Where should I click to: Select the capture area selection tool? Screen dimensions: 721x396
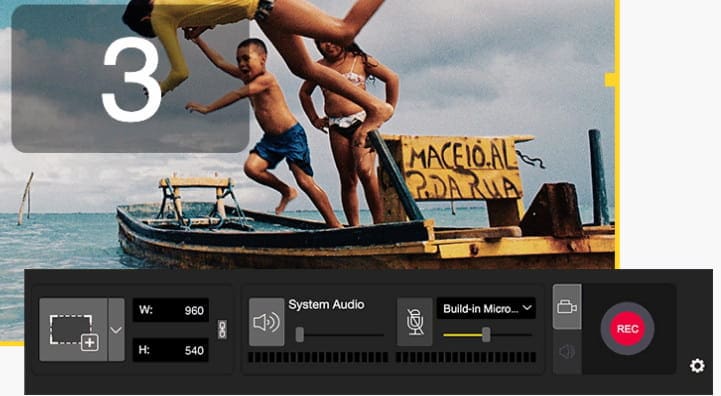click(74, 329)
